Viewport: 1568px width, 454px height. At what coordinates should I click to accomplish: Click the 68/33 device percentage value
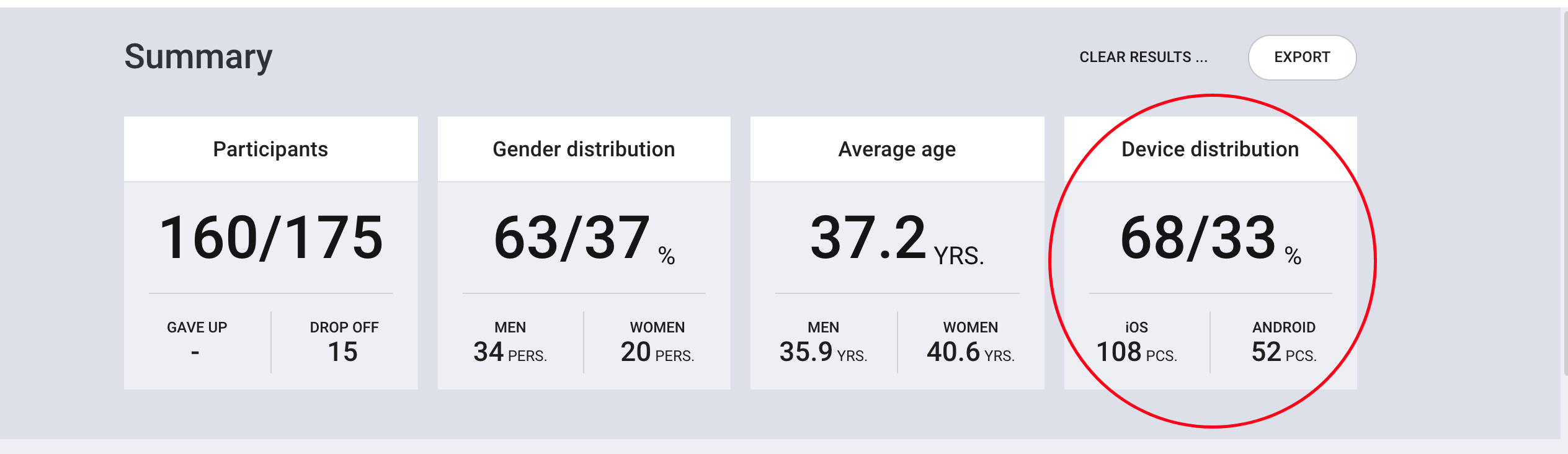pyautogui.click(x=1211, y=239)
